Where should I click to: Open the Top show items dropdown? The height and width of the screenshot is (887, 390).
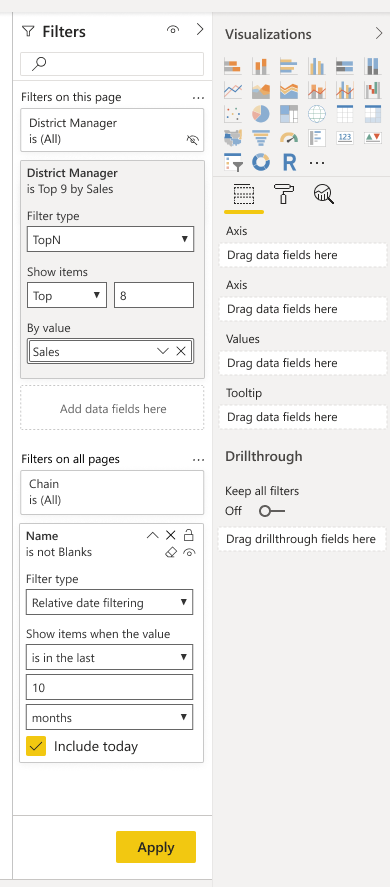click(67, 295)
